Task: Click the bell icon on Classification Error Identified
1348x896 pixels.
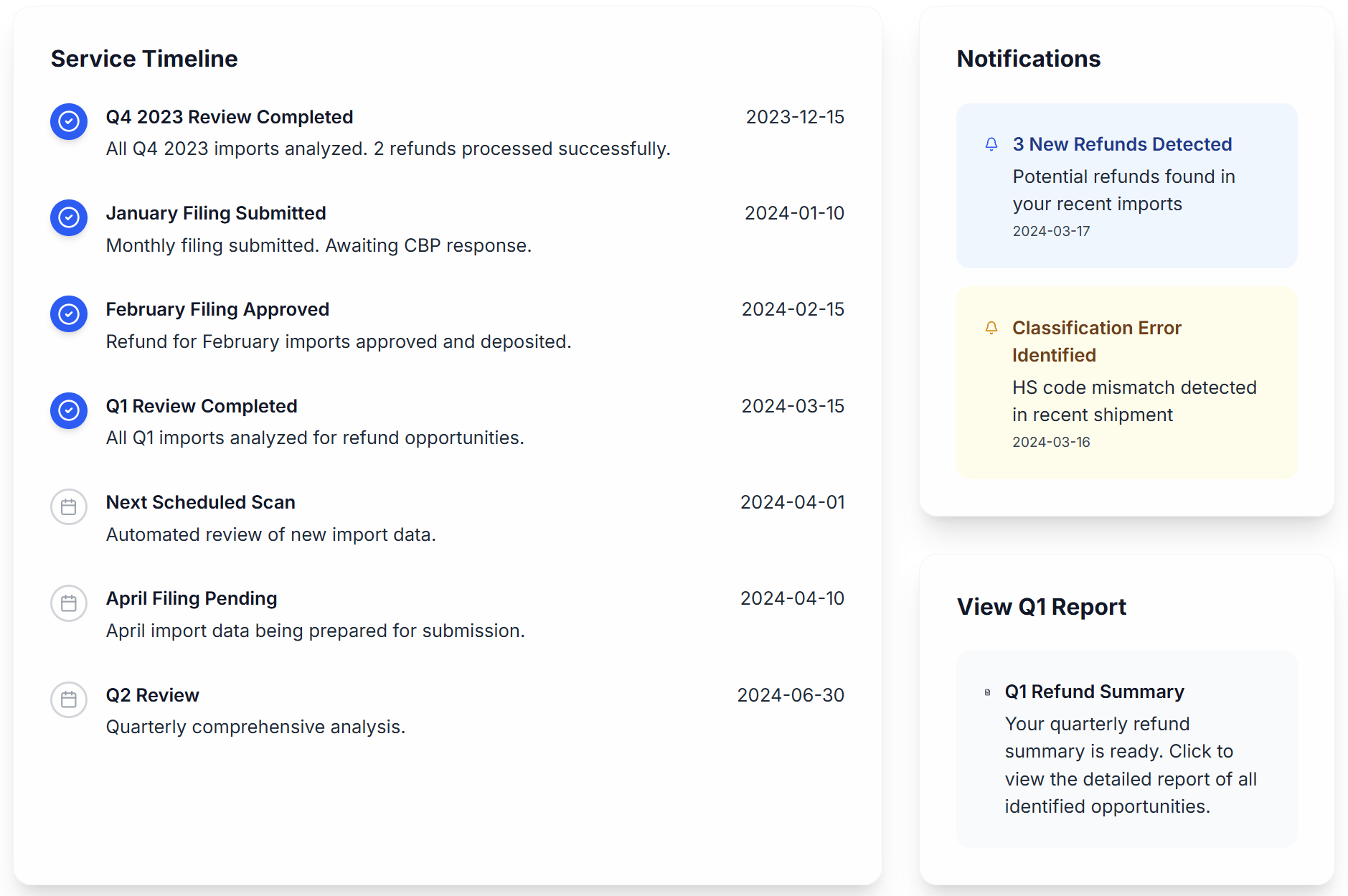Action: 991,328
